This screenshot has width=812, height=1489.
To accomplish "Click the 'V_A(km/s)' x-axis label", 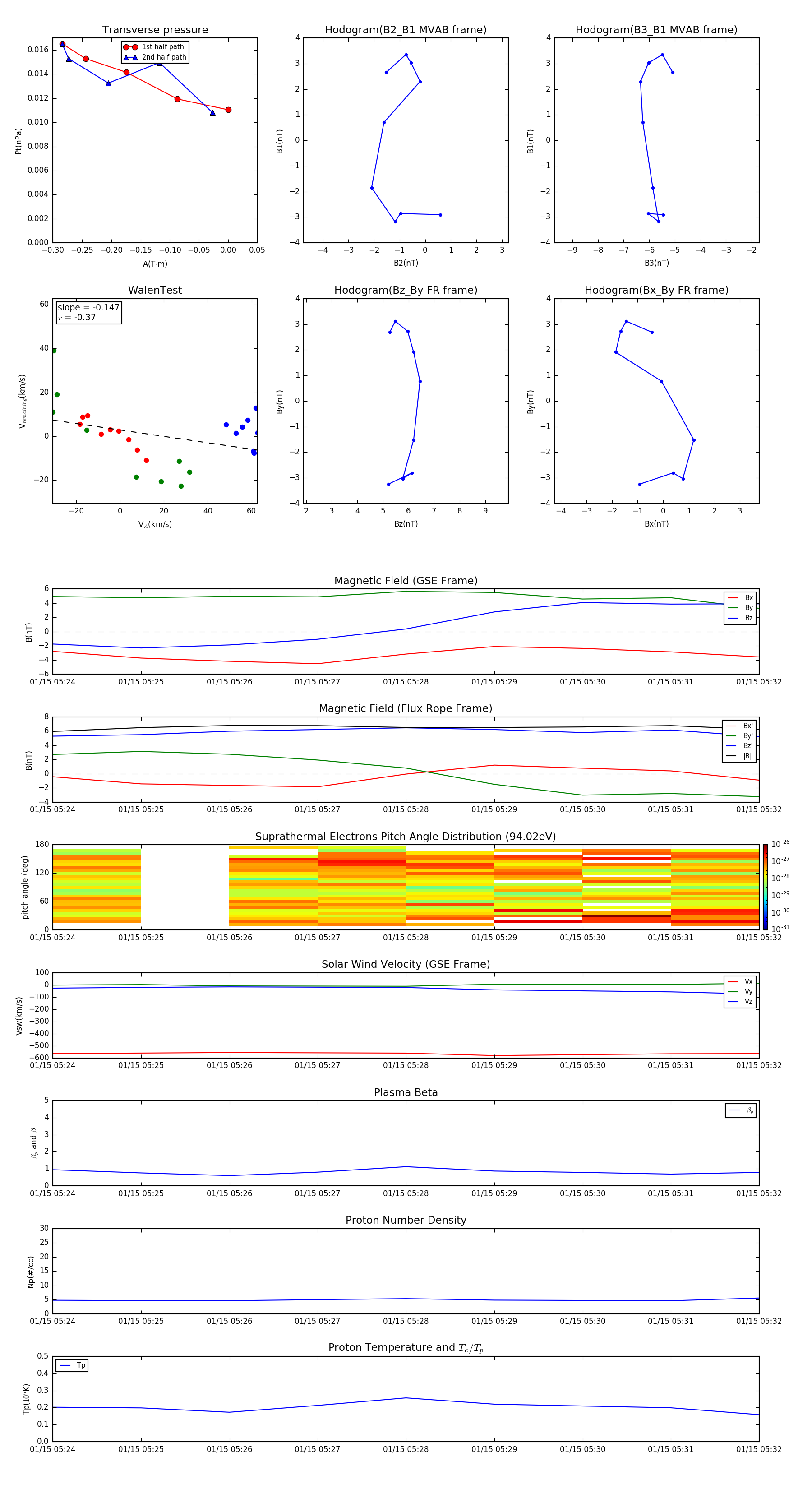I will point(155,524).
